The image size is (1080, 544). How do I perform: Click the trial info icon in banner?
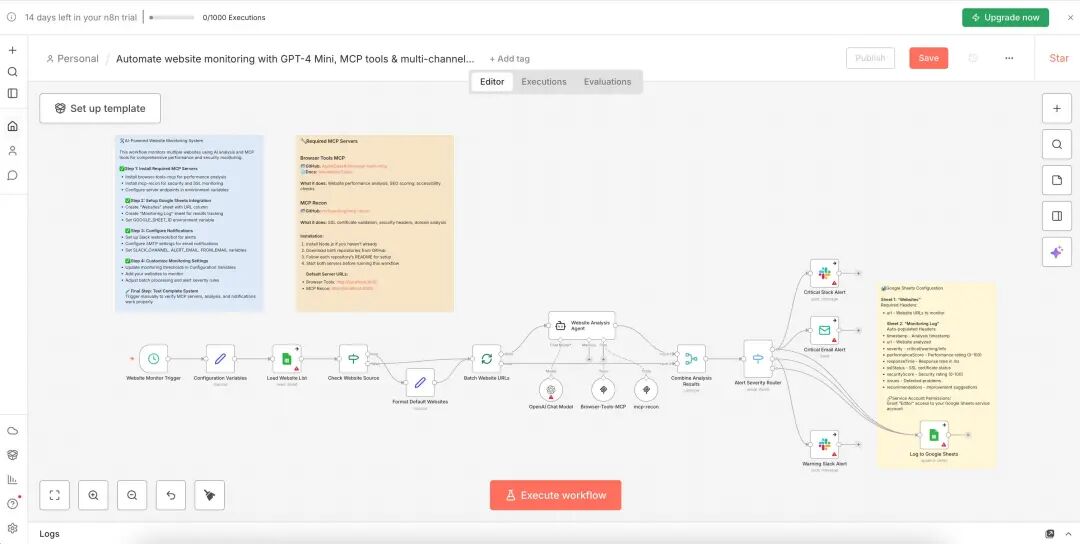coord(12,18)
